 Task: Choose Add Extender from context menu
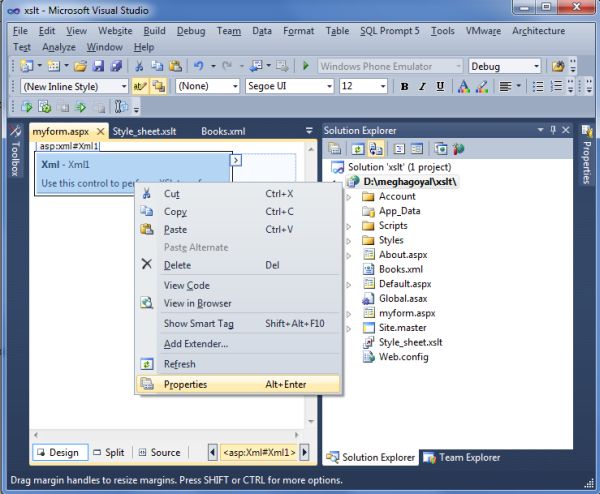[238, 344]
